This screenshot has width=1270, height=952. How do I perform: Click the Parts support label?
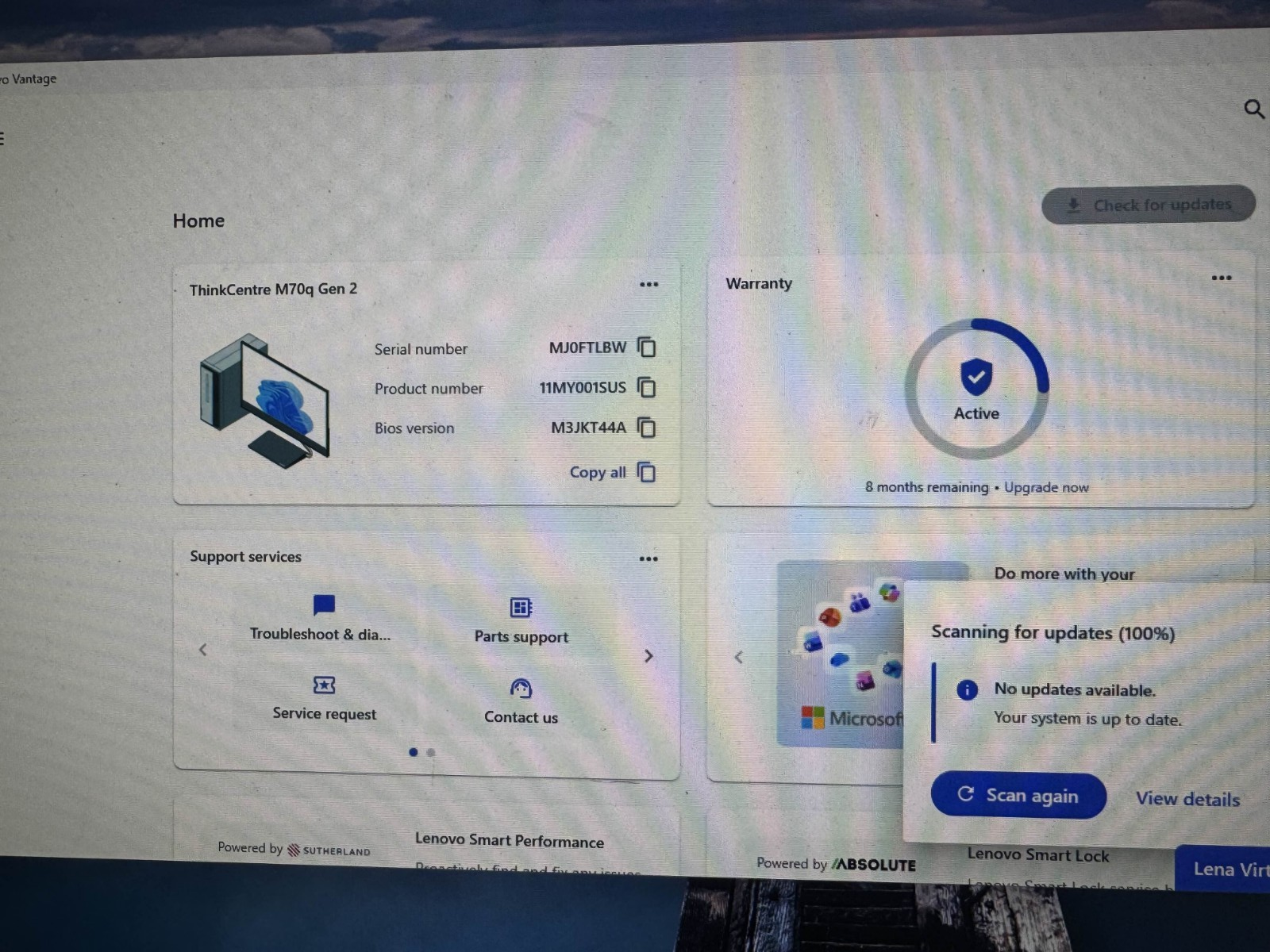pos(521,636)
